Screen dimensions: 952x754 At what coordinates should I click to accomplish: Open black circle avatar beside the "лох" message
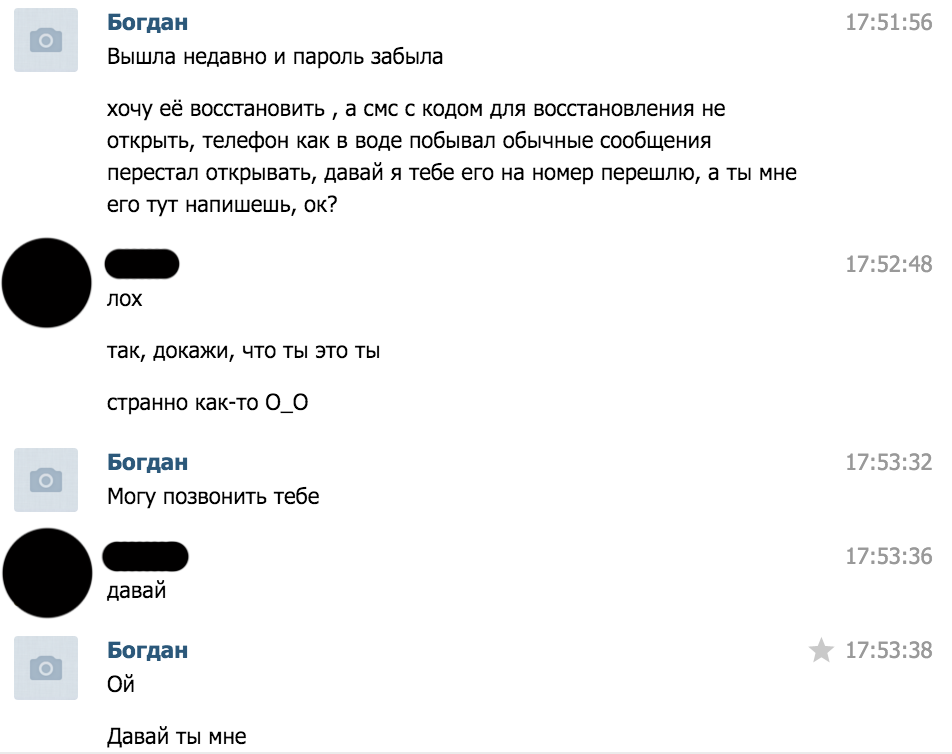click(47, 283)
